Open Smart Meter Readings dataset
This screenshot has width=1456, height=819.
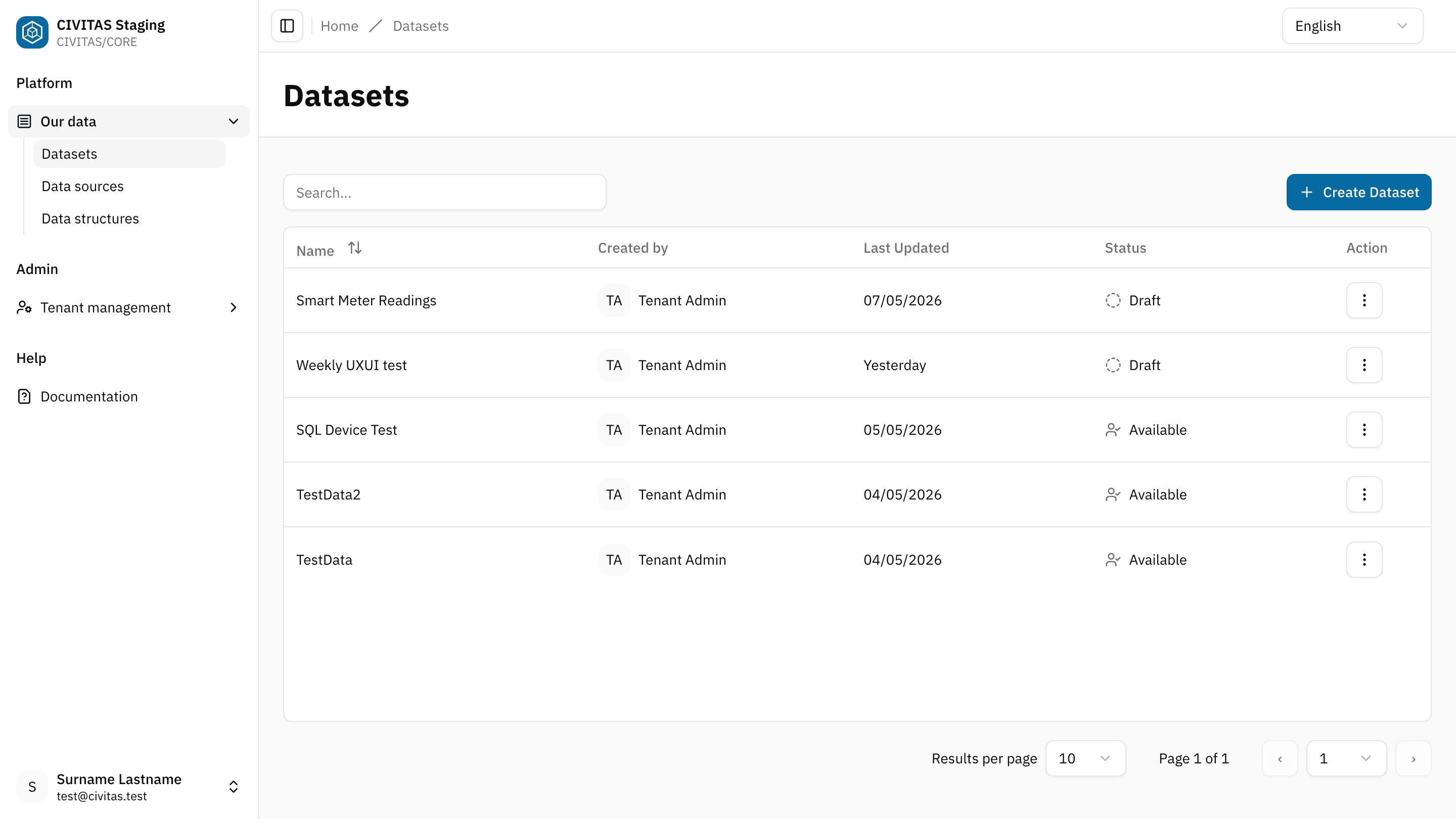(x=366, y=300)
